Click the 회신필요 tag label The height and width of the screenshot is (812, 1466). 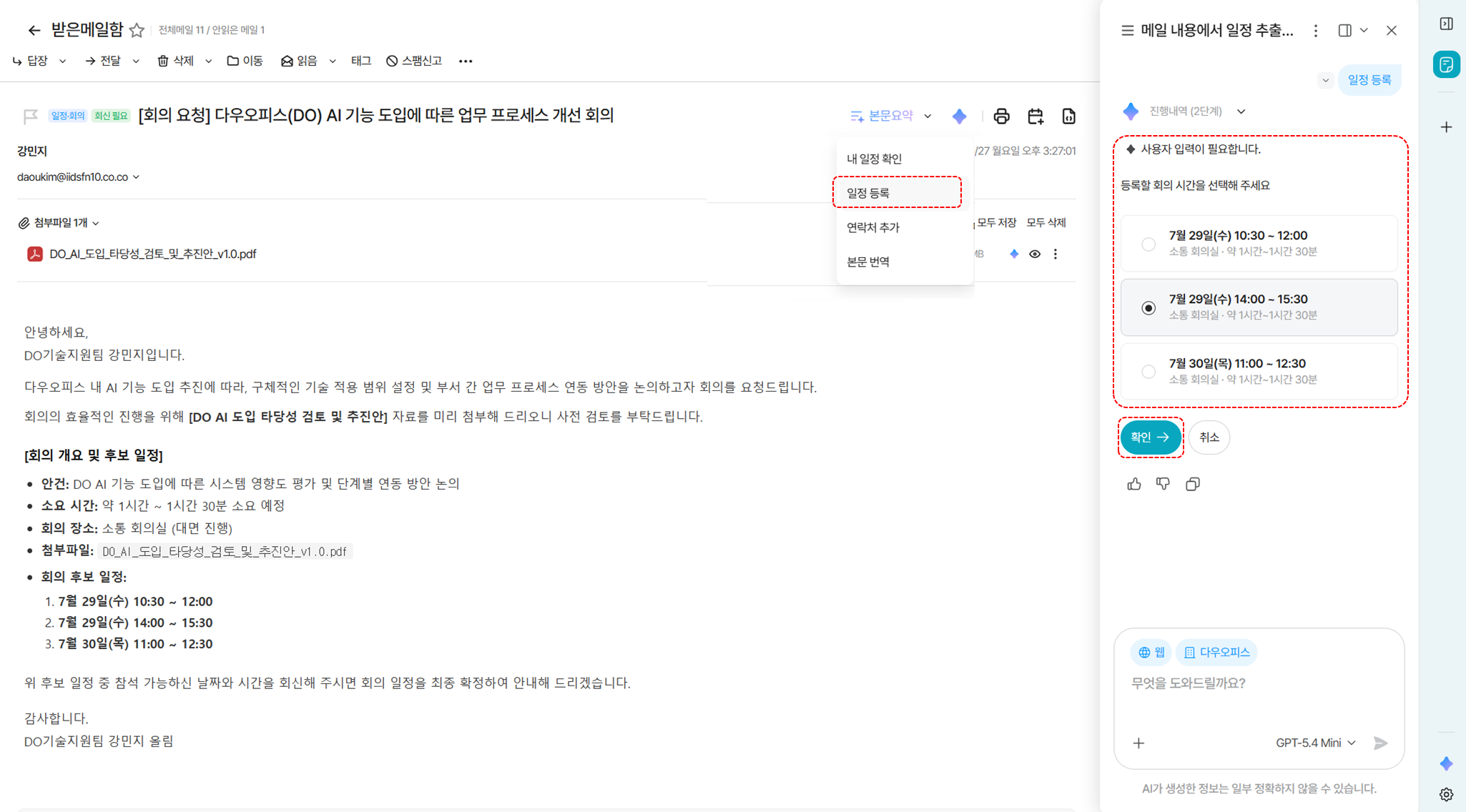point(111,116)
